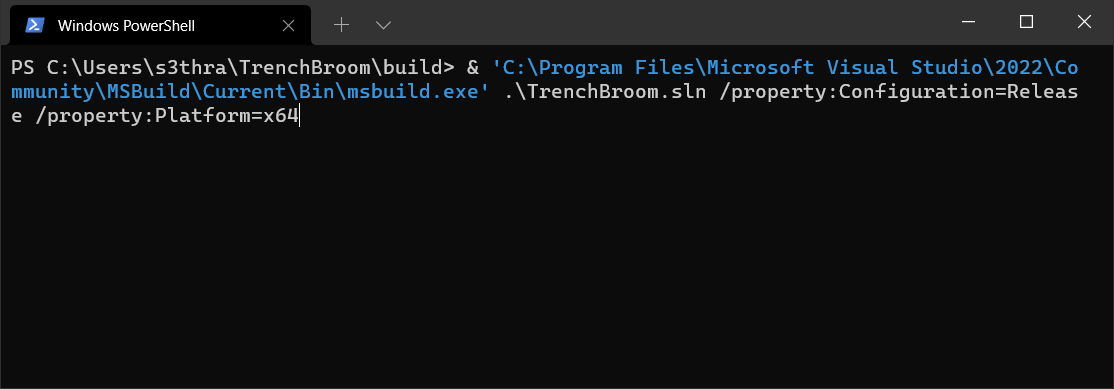Click the PS prompt at line start
The image size is (1114, 389).
pyautogui.click(x=21, y=67)
